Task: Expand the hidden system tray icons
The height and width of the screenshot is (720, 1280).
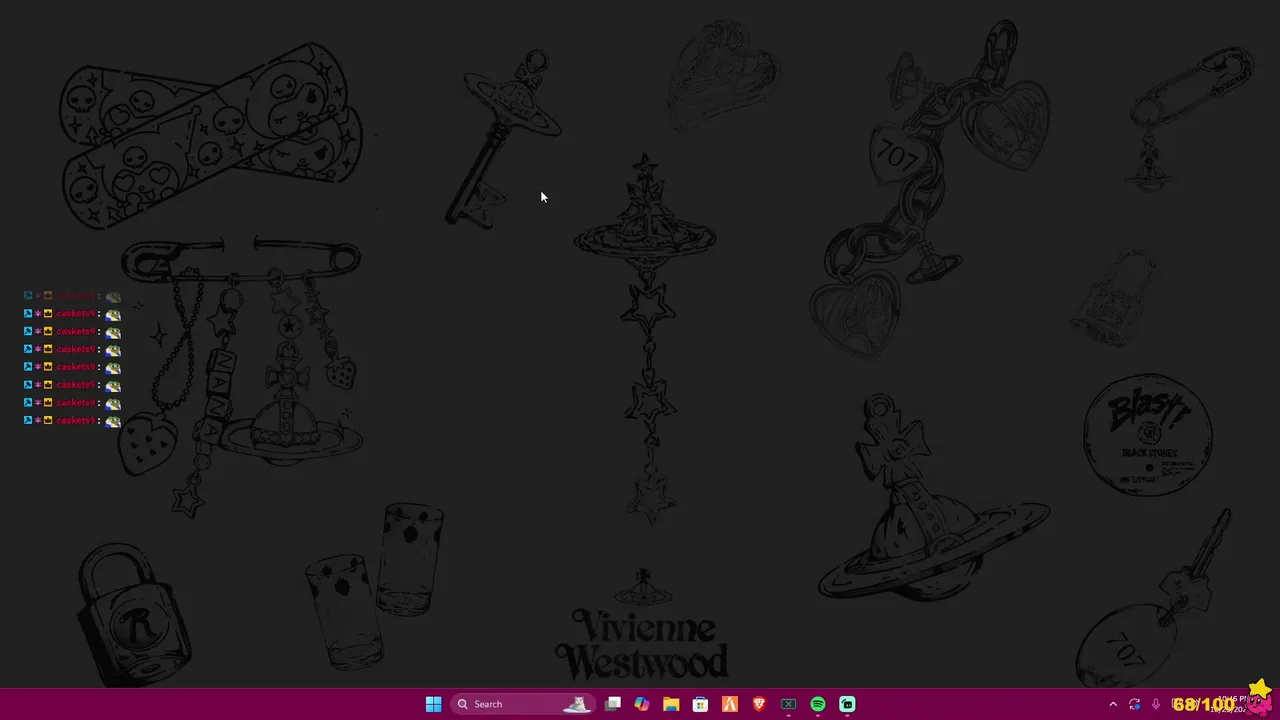Action: click(x=1113, y=704)
